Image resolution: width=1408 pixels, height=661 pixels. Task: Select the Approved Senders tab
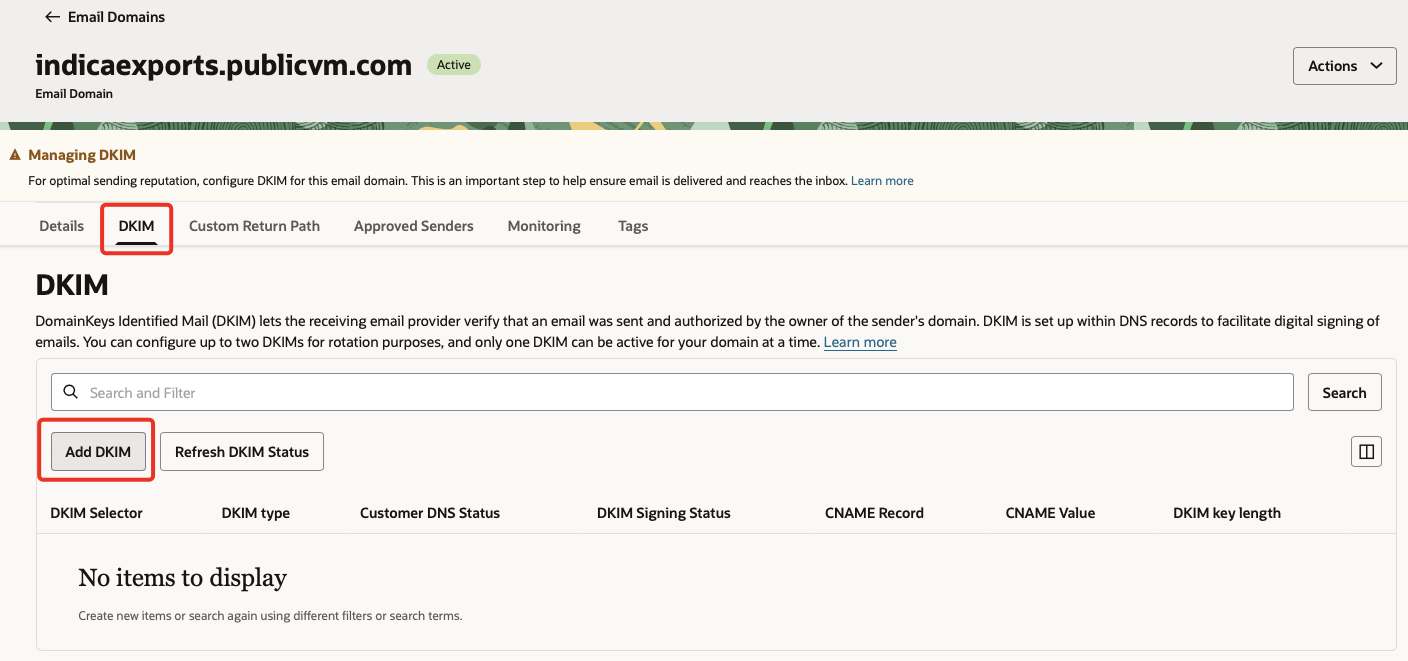tap(413, 226)
